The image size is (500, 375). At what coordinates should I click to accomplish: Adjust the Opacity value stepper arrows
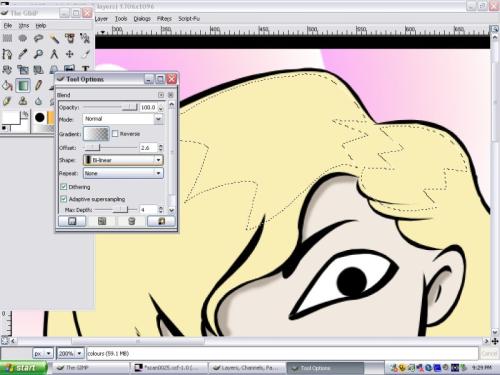click(161, 107)
